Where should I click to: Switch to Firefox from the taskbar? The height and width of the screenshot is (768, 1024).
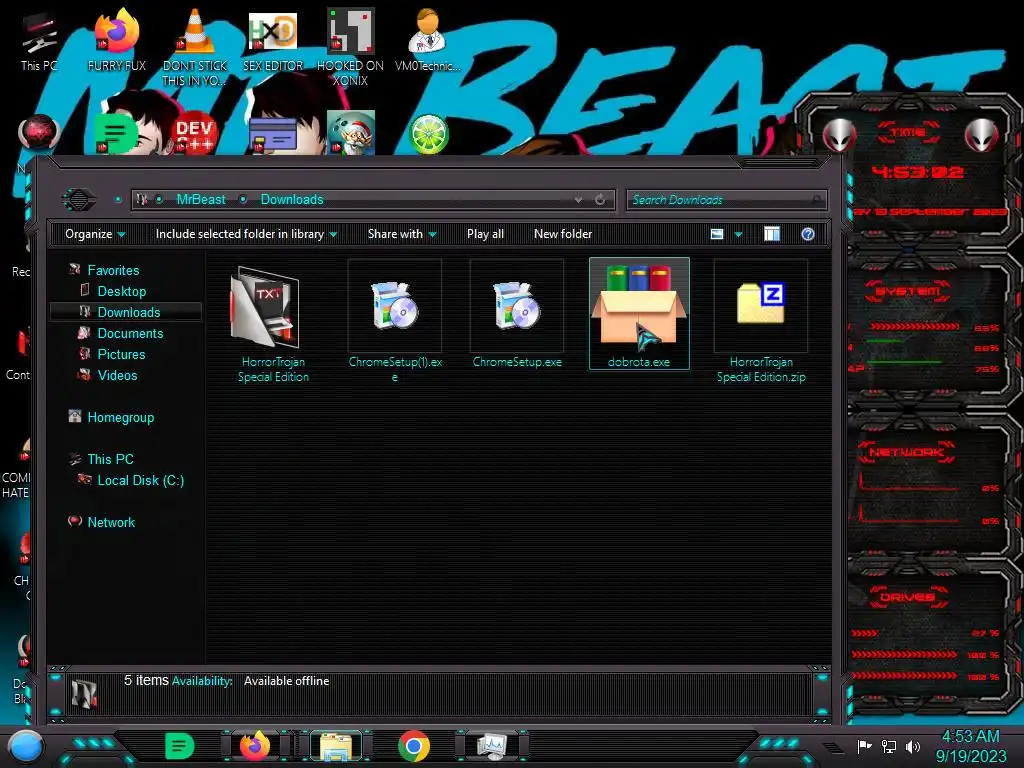255,746
